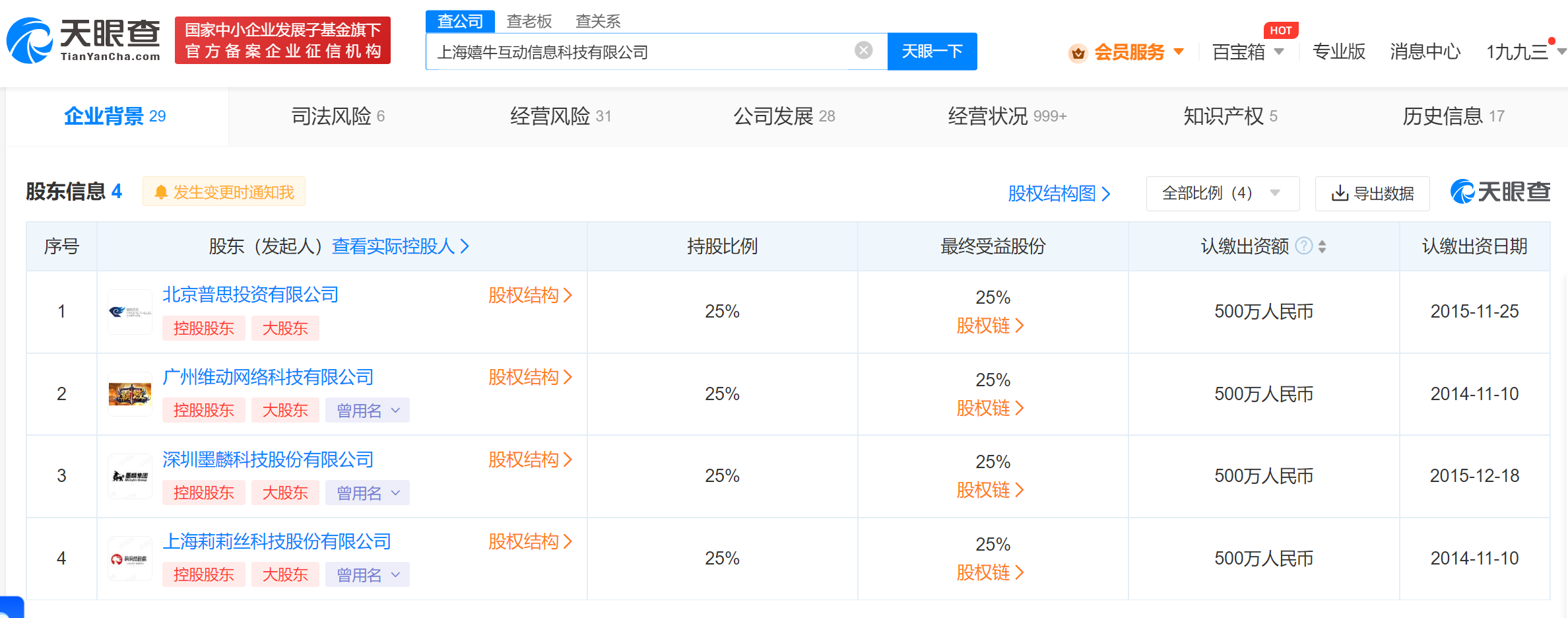Switch to the 经营风险 tab
1568x618 pixels.
(x=561, y=116)
